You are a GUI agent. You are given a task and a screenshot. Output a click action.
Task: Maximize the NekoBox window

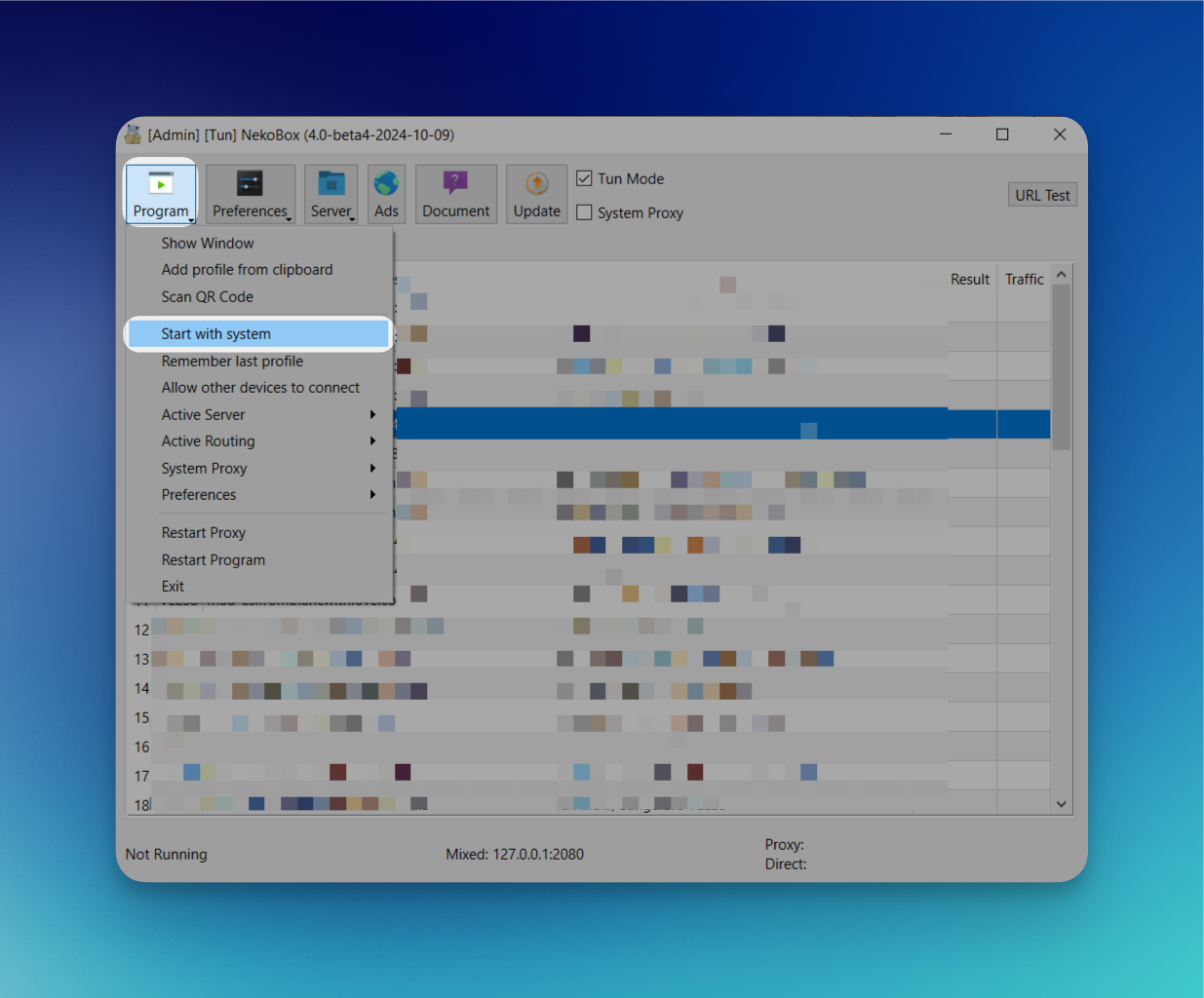(1002, 134)
